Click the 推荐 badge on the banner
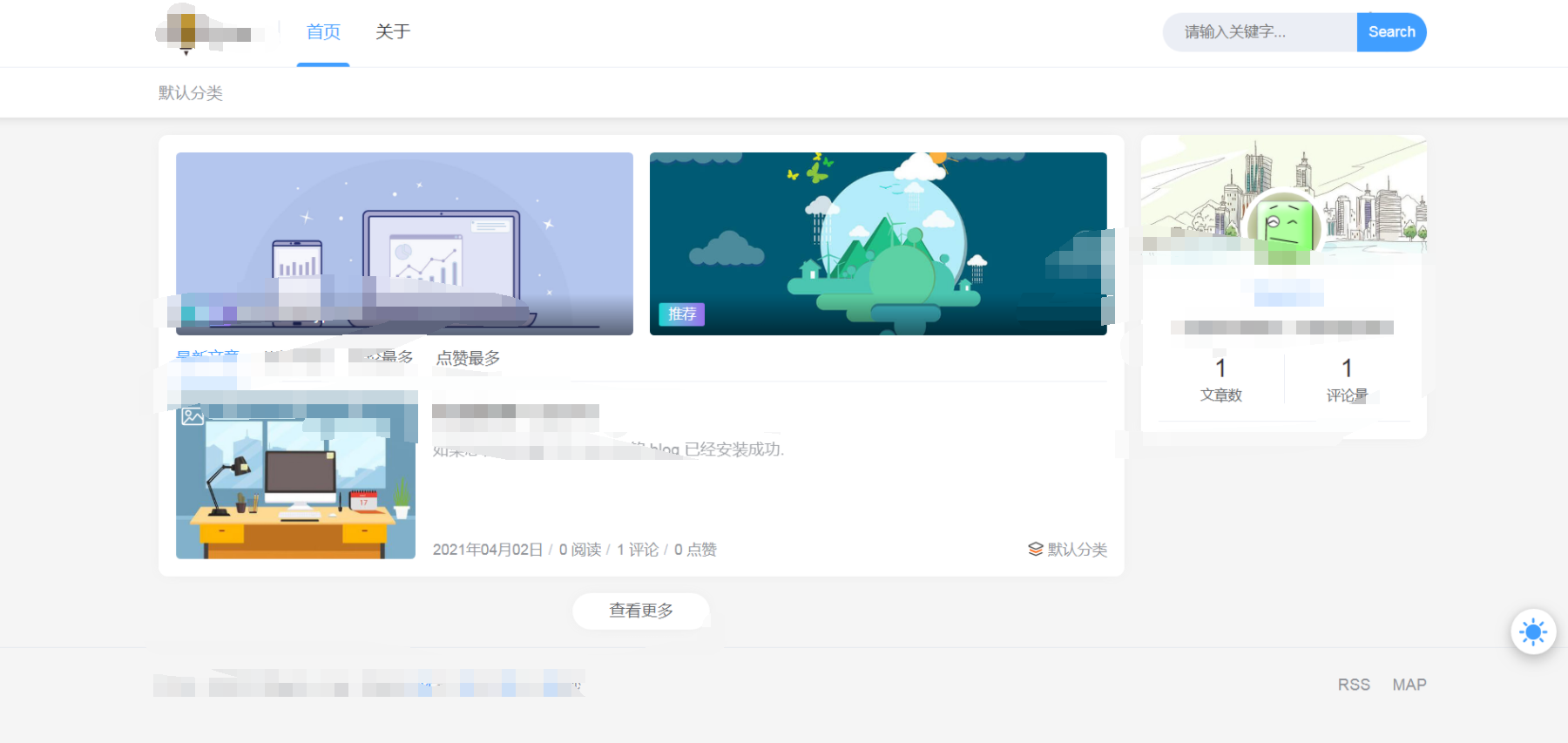 [681, 314]
